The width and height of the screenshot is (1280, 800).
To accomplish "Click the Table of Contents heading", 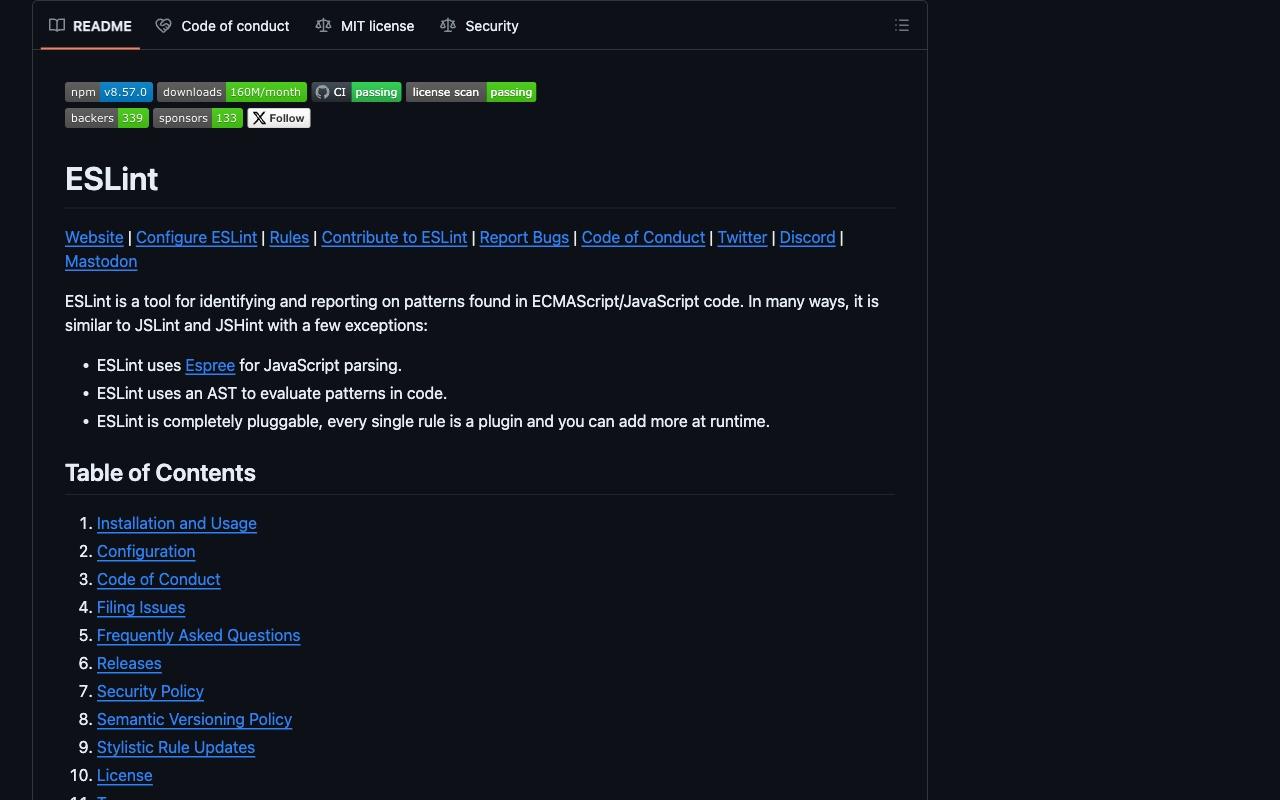I will coord(160,473).
